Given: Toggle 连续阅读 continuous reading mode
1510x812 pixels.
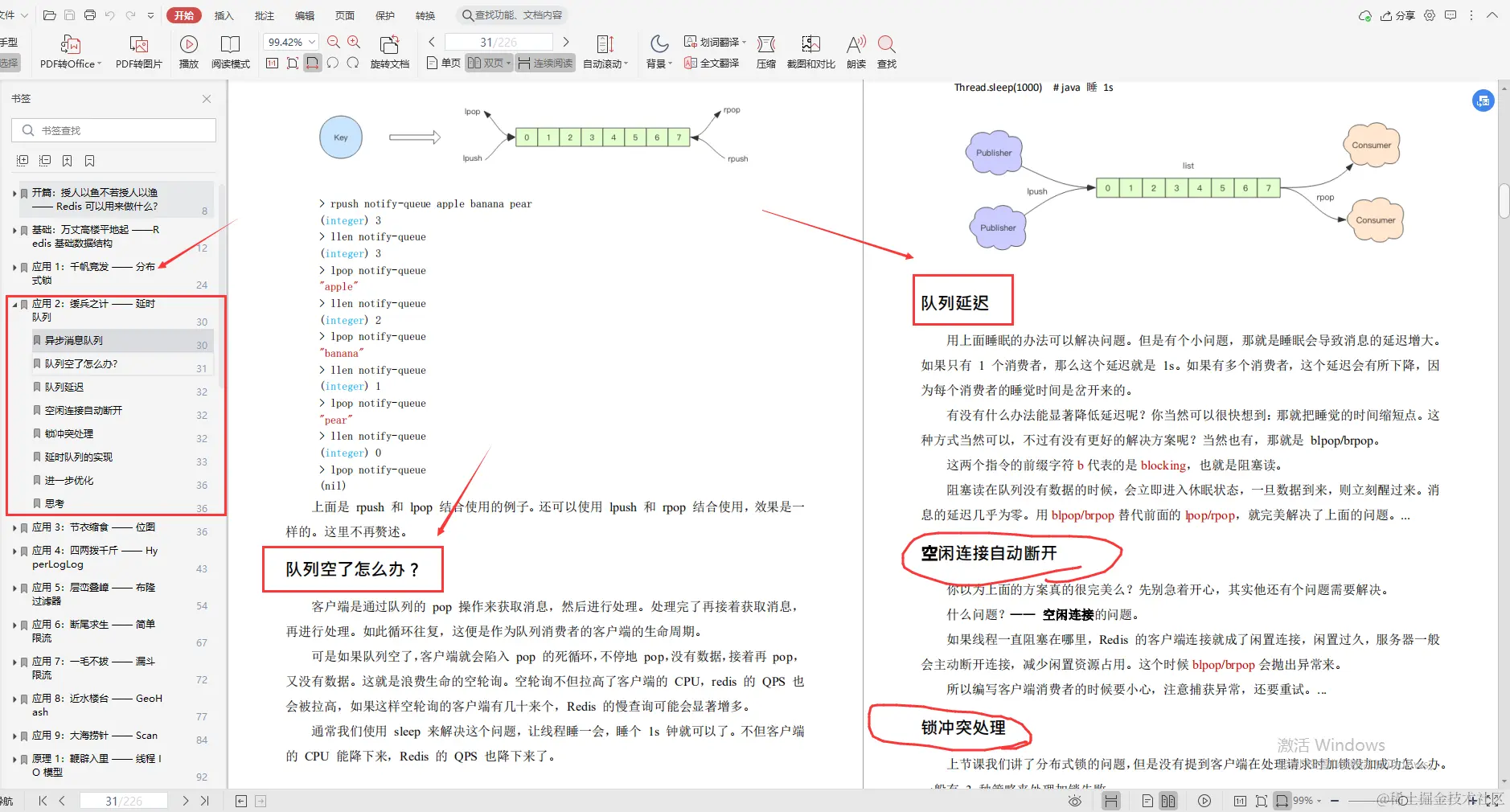Looking at the screenshot, I should pyautogui.click(x=545, y=64).
